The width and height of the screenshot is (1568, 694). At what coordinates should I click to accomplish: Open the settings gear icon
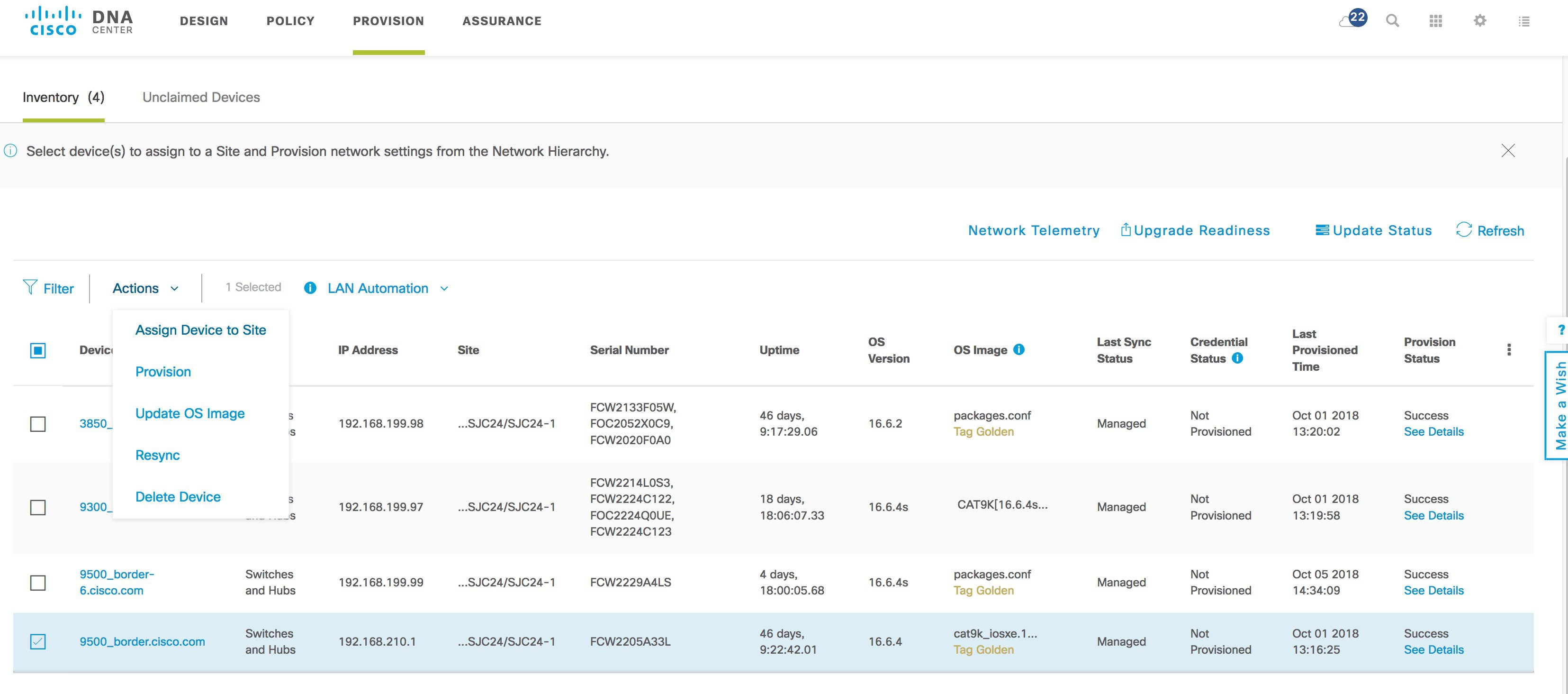point(1480,21)
